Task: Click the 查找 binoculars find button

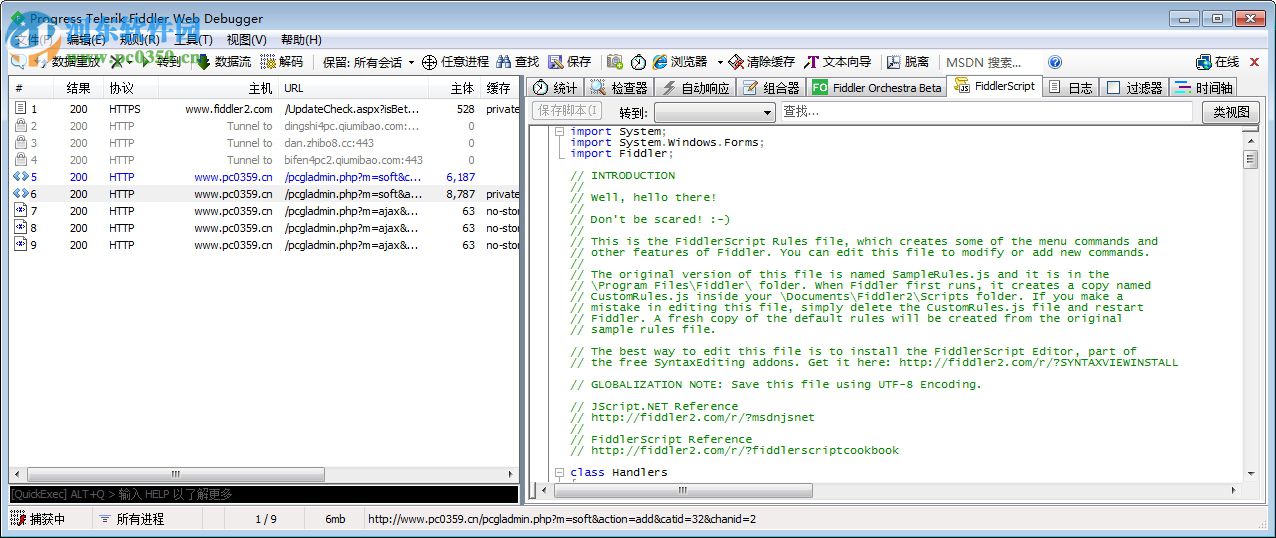Action: [x=518, y=62]
